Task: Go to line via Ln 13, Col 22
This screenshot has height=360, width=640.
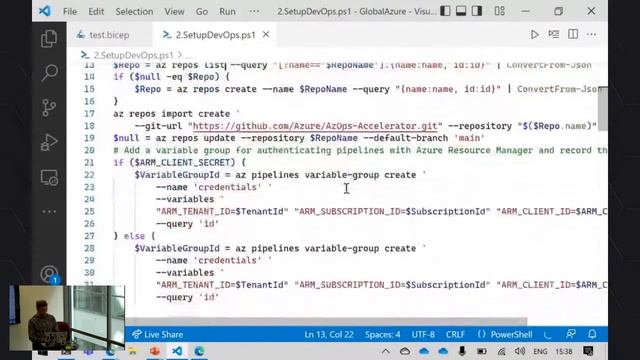Action: click(x=329, y=335)
